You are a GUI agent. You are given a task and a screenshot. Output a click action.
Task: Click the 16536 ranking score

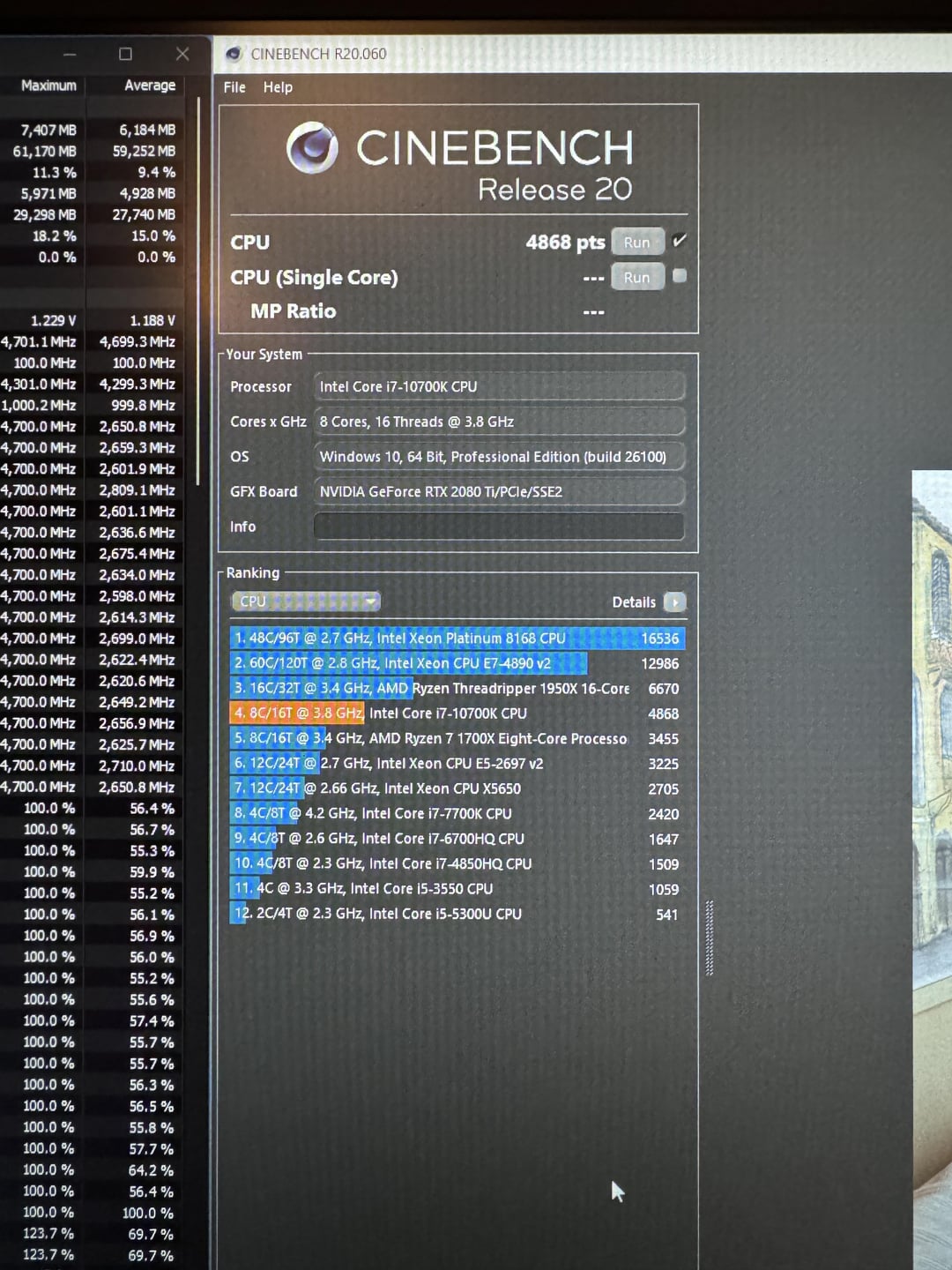click(x=660, y=639)
